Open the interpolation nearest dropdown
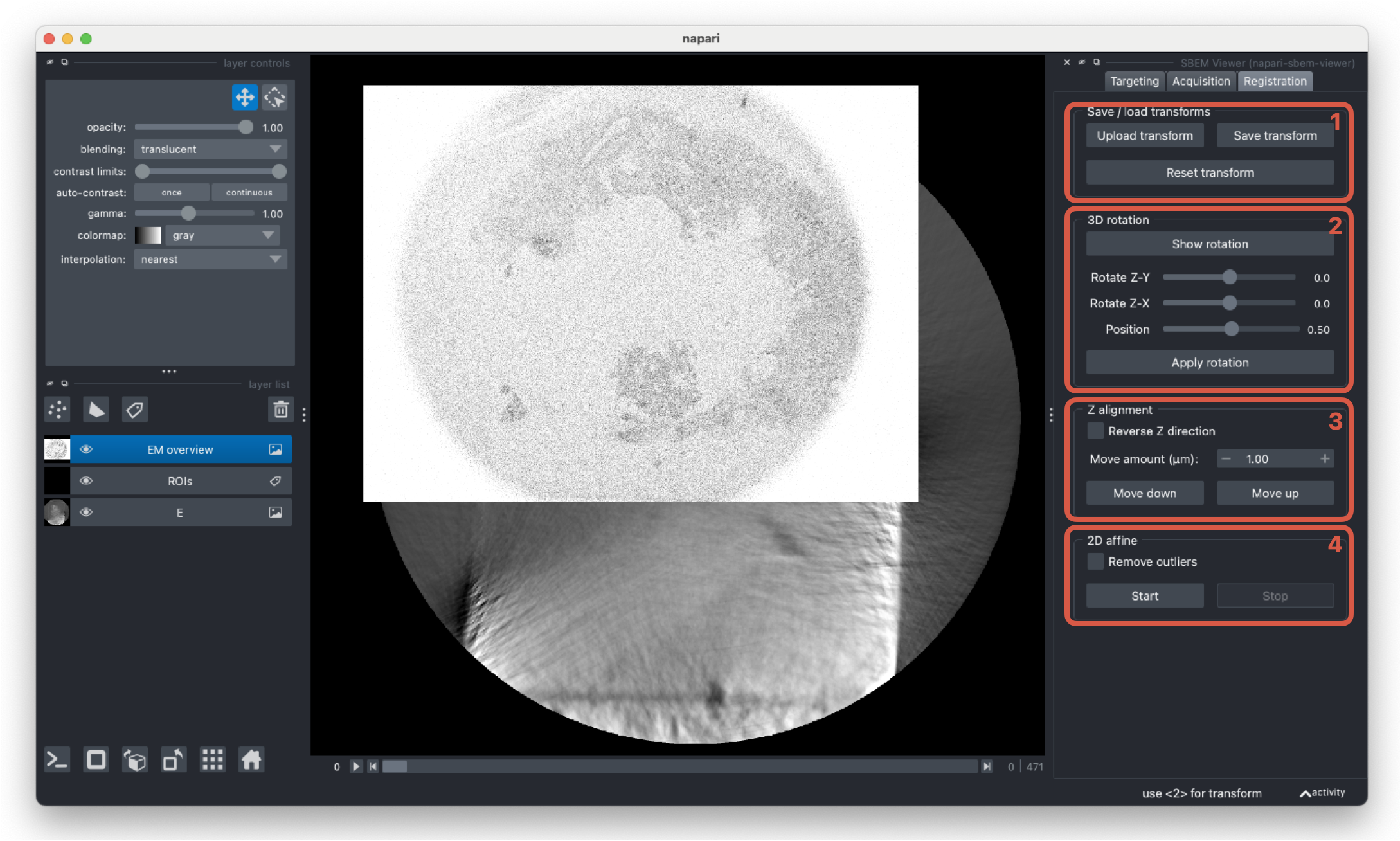1400x841 pixels. pos(210,259)
